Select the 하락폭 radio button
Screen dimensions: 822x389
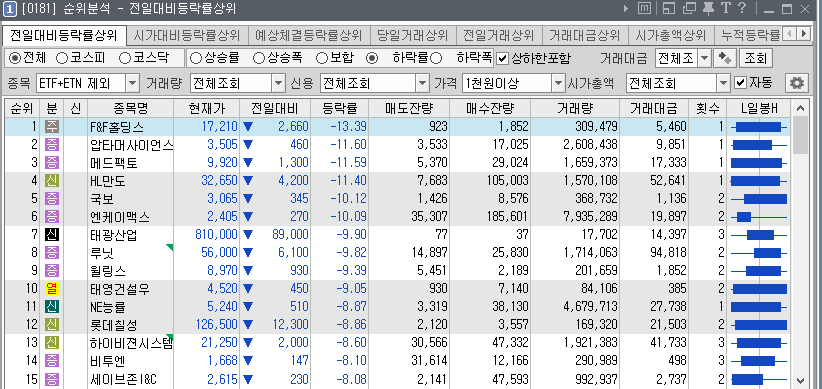[436, 58]
